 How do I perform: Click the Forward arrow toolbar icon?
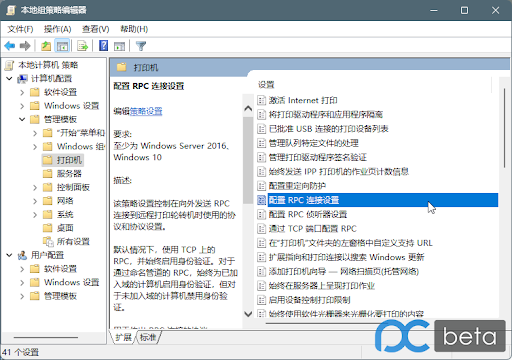coord(25,46)
